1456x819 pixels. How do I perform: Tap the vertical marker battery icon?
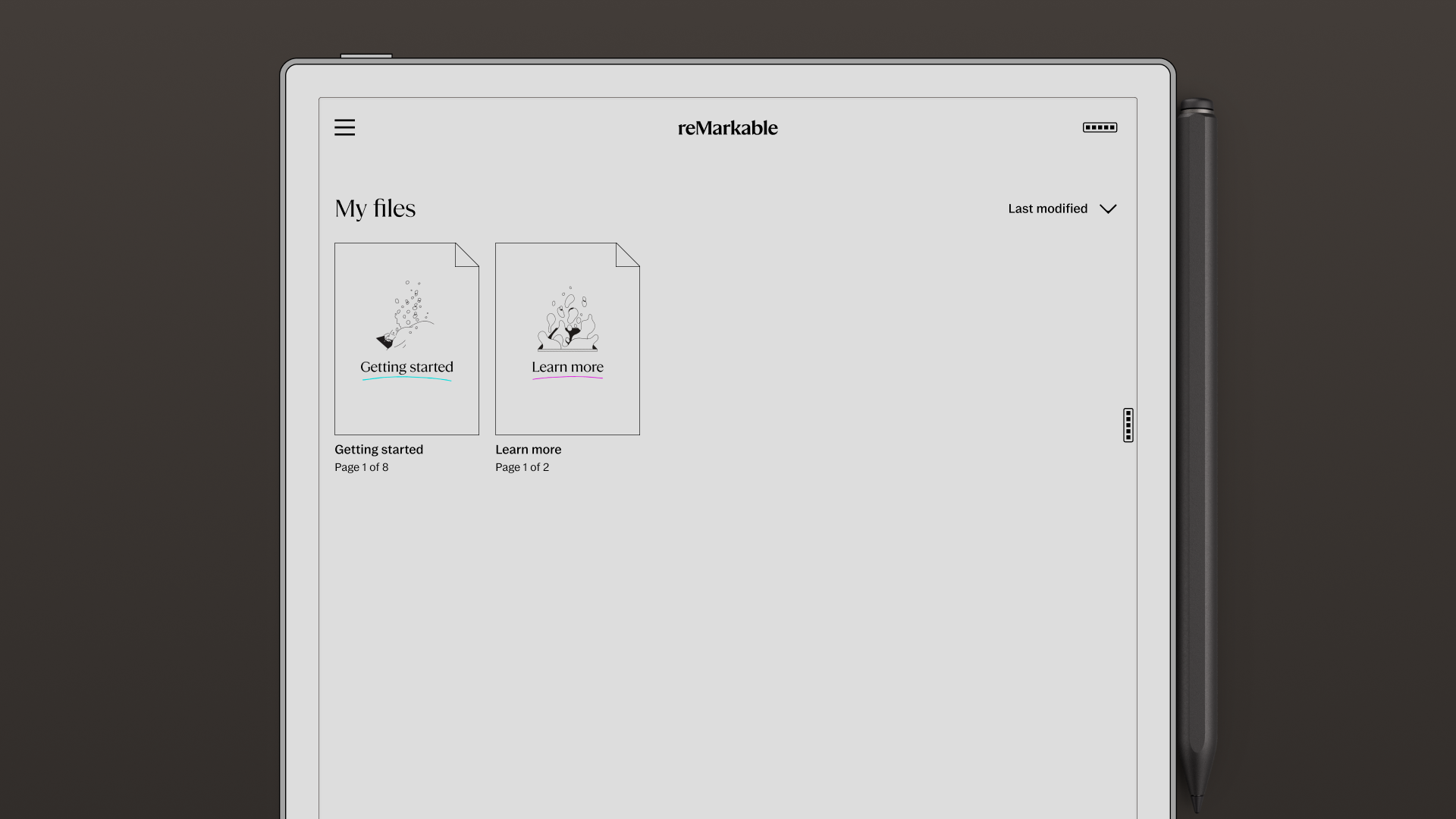pyautogui.click(x=1128, y=425)
